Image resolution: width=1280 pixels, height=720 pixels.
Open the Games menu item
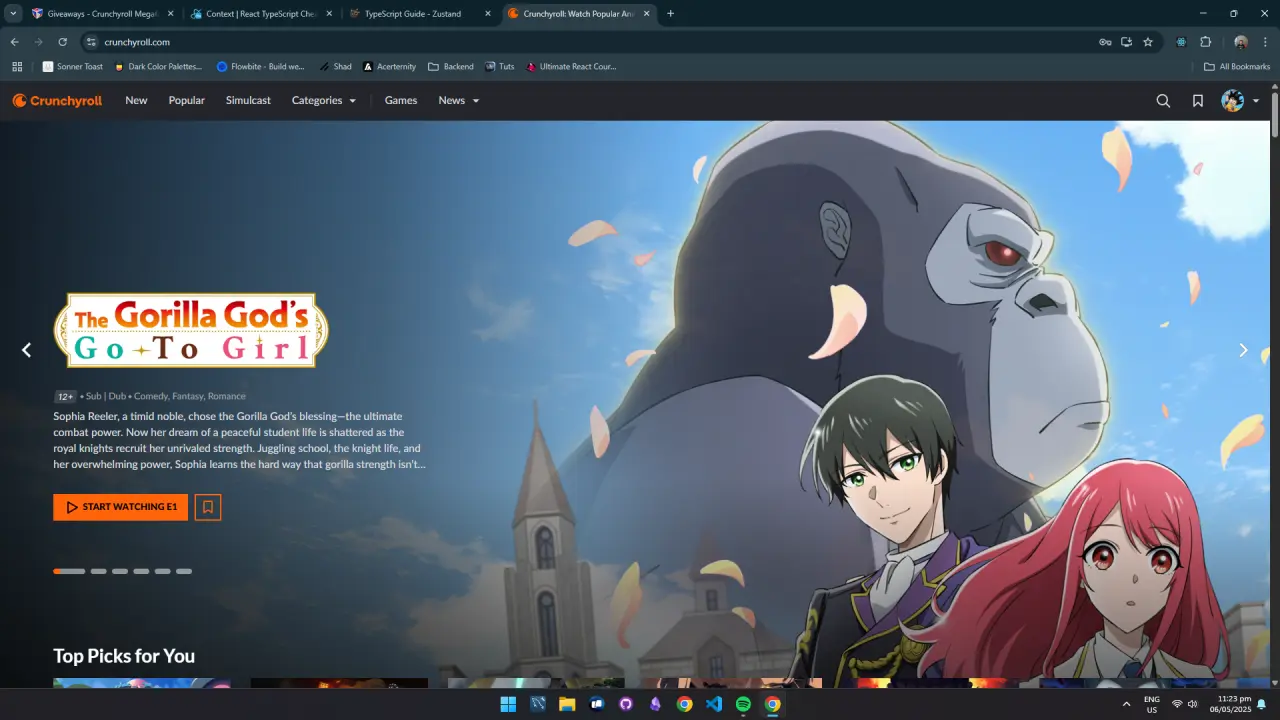[x=401, y=100]
